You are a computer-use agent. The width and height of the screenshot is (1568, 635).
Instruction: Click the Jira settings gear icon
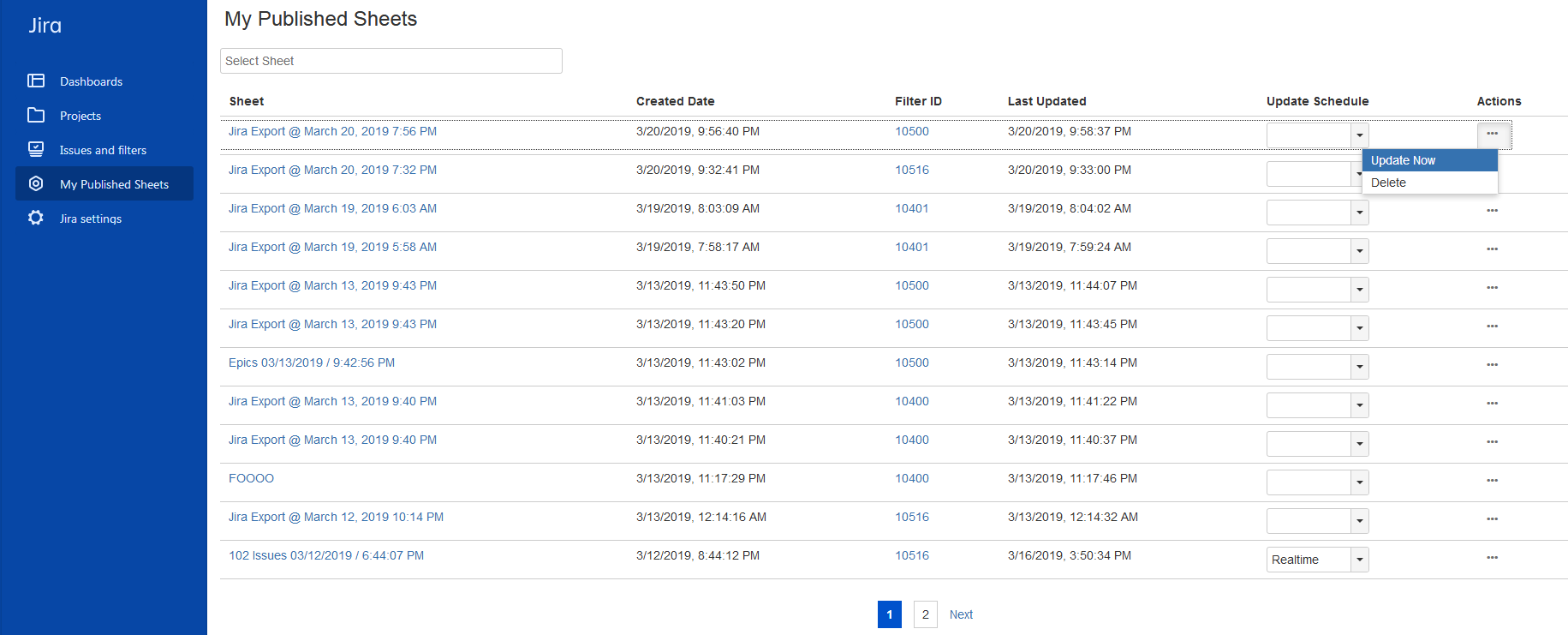36,218
